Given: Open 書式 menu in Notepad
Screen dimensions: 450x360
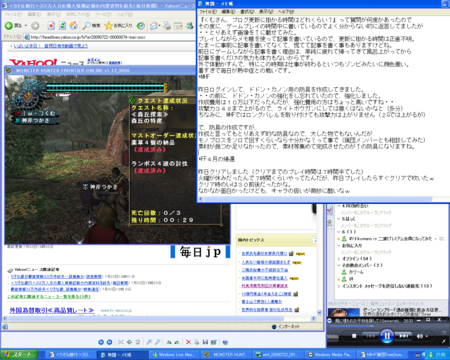Looking at the screenshot, I should point(247,12).
